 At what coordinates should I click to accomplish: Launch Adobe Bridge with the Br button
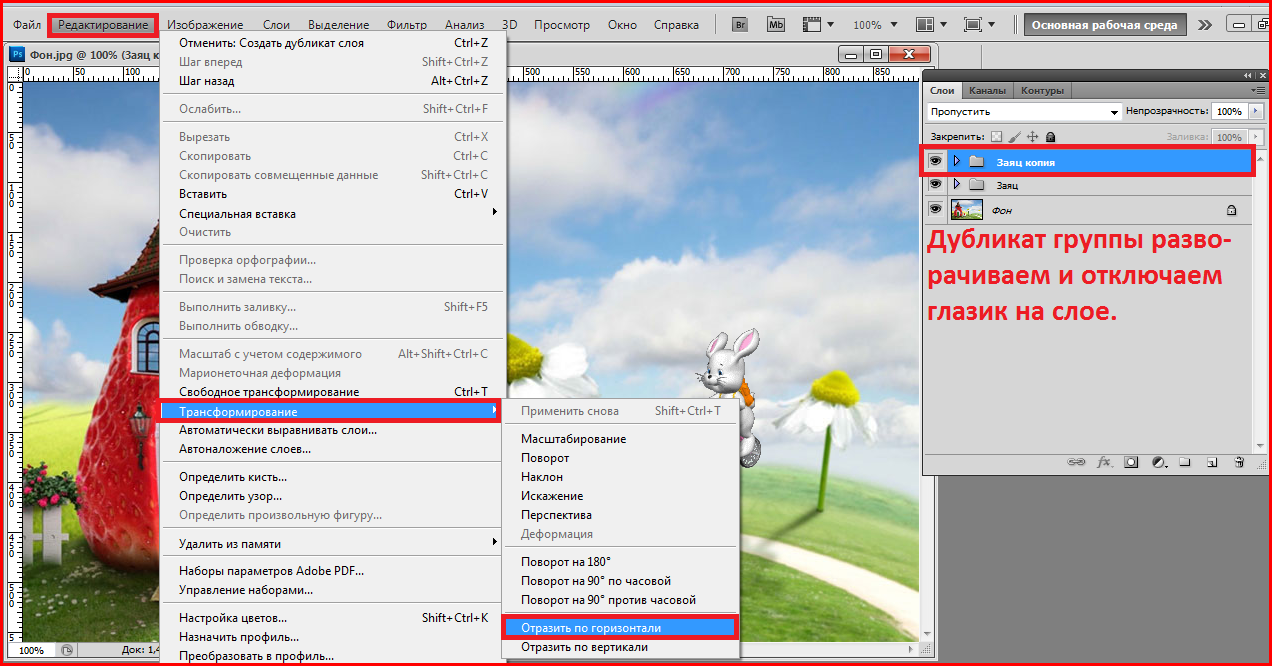click(x=740, y=24)
